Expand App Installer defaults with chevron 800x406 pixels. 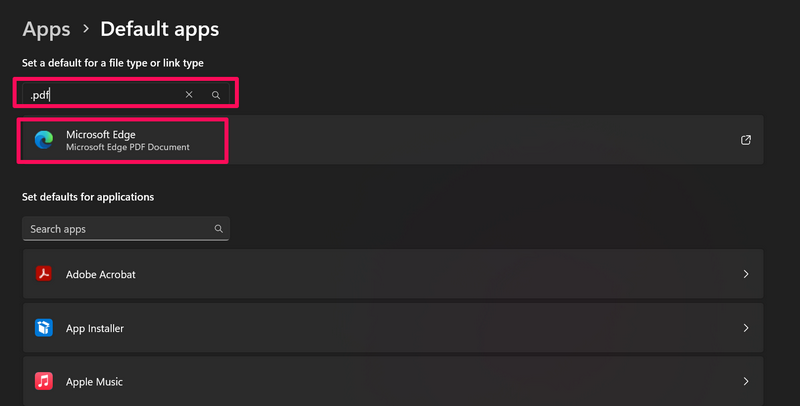(x=746, y=328)
